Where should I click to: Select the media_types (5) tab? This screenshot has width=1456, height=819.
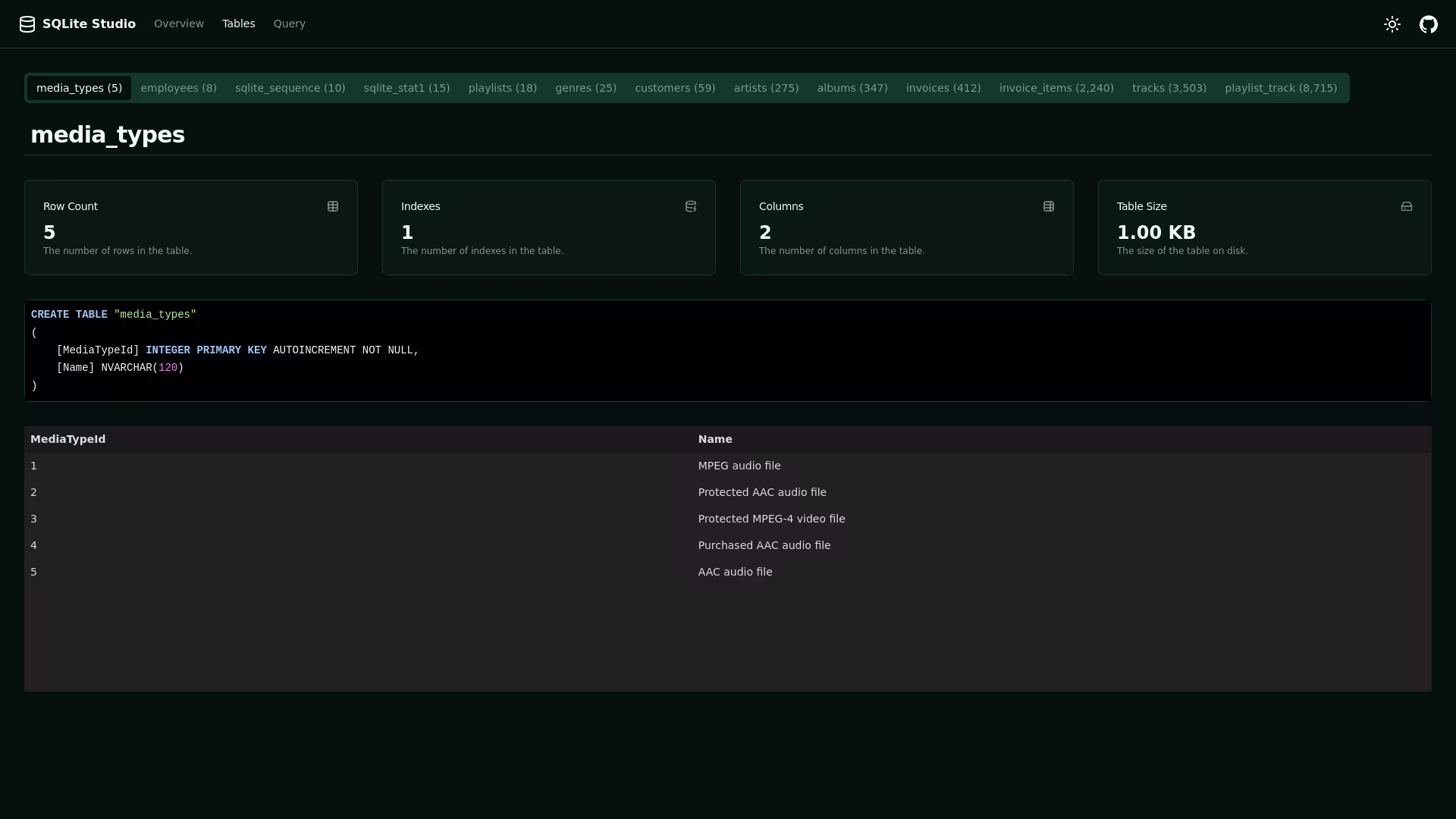[79, 88]
